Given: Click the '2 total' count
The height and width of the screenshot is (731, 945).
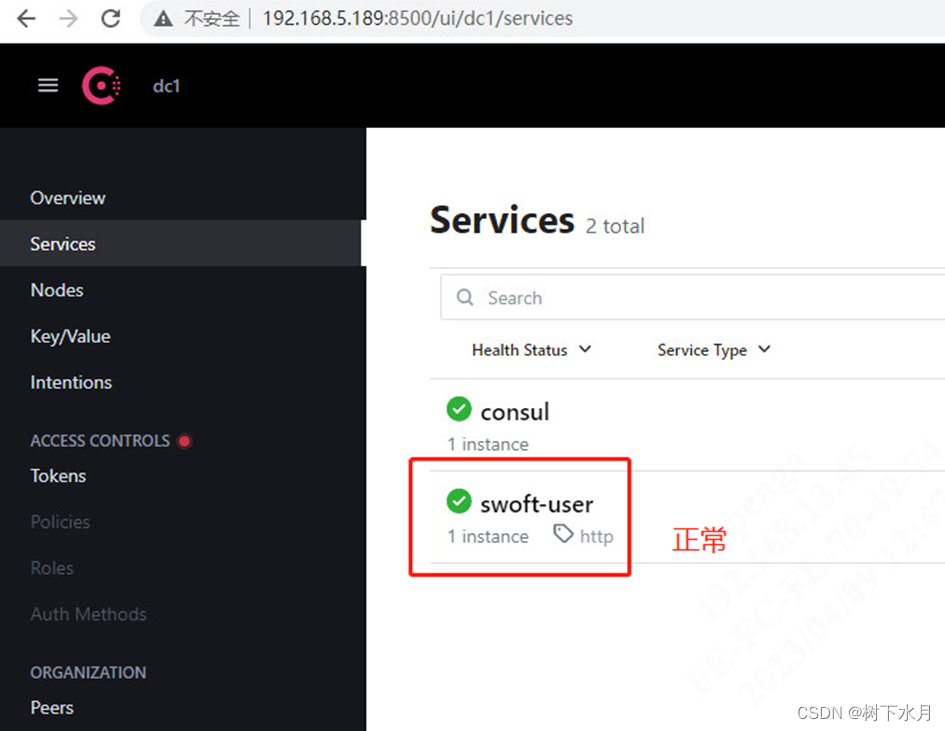Looking at the screenshot, I should [x=615, y=227].
